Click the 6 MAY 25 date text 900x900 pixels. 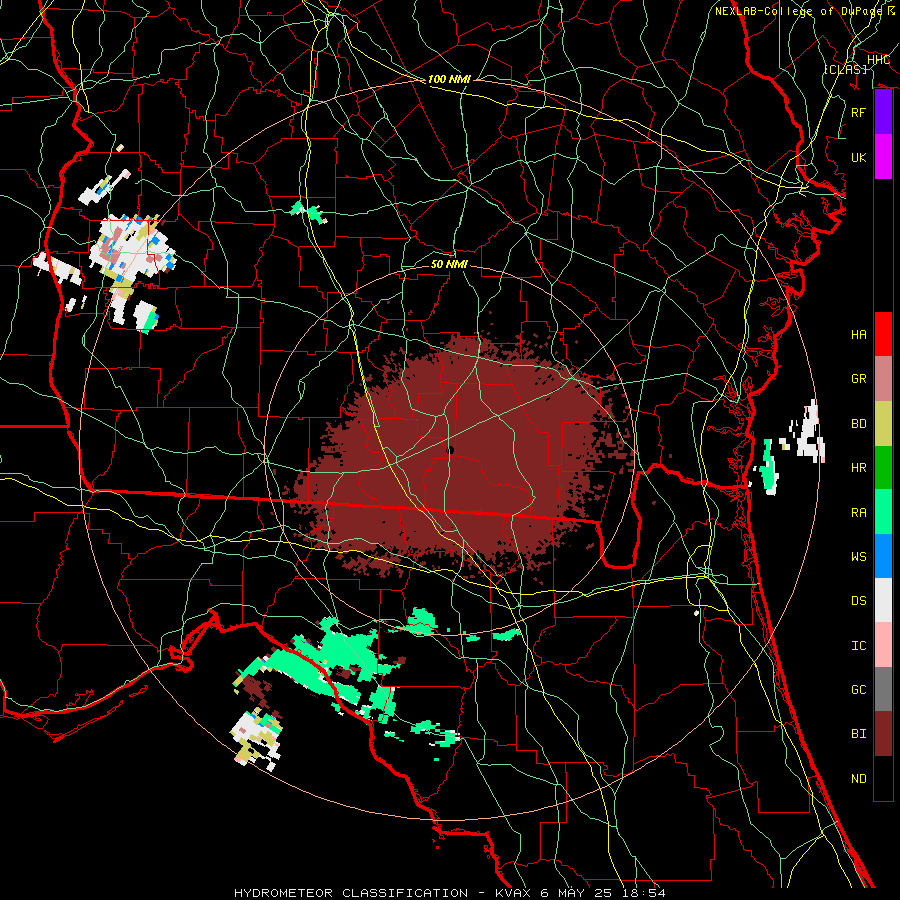pos(579,893)
